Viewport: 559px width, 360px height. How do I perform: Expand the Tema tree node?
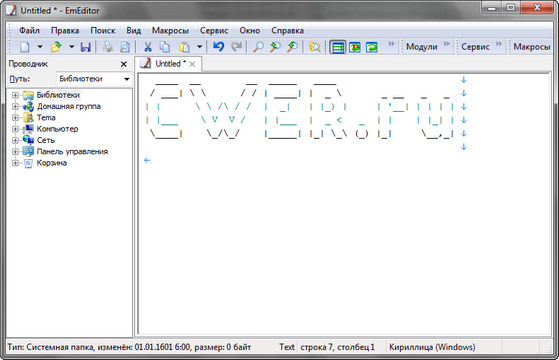pyautogui.click(x=15, y=118)
